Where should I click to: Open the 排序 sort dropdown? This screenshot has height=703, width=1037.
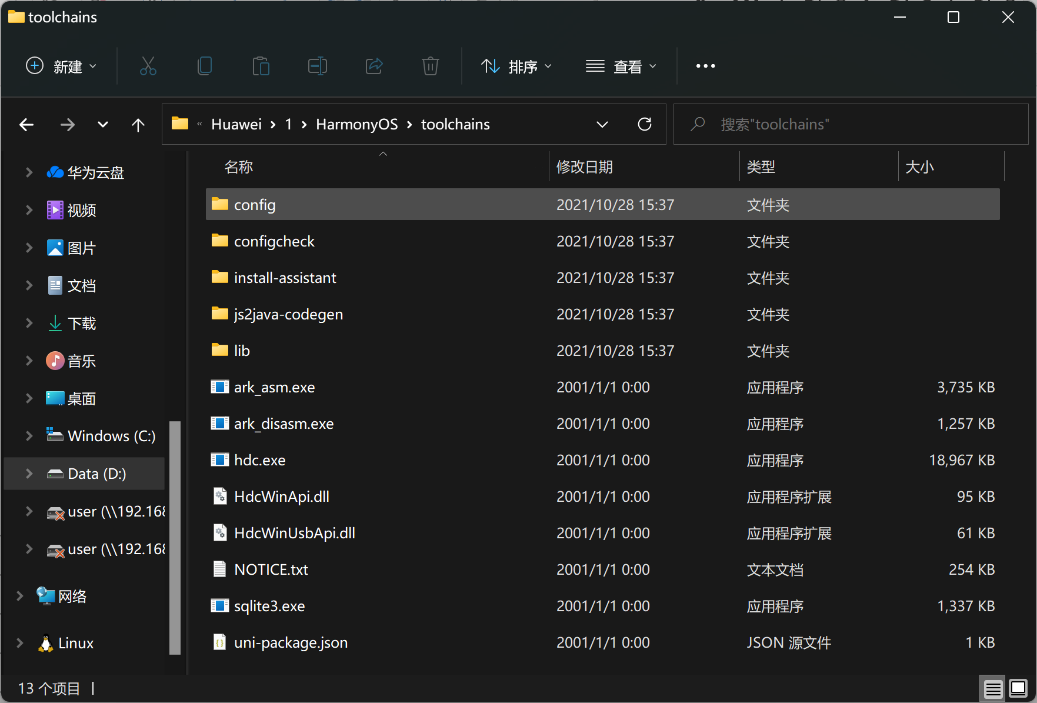(x=517, y=66)
